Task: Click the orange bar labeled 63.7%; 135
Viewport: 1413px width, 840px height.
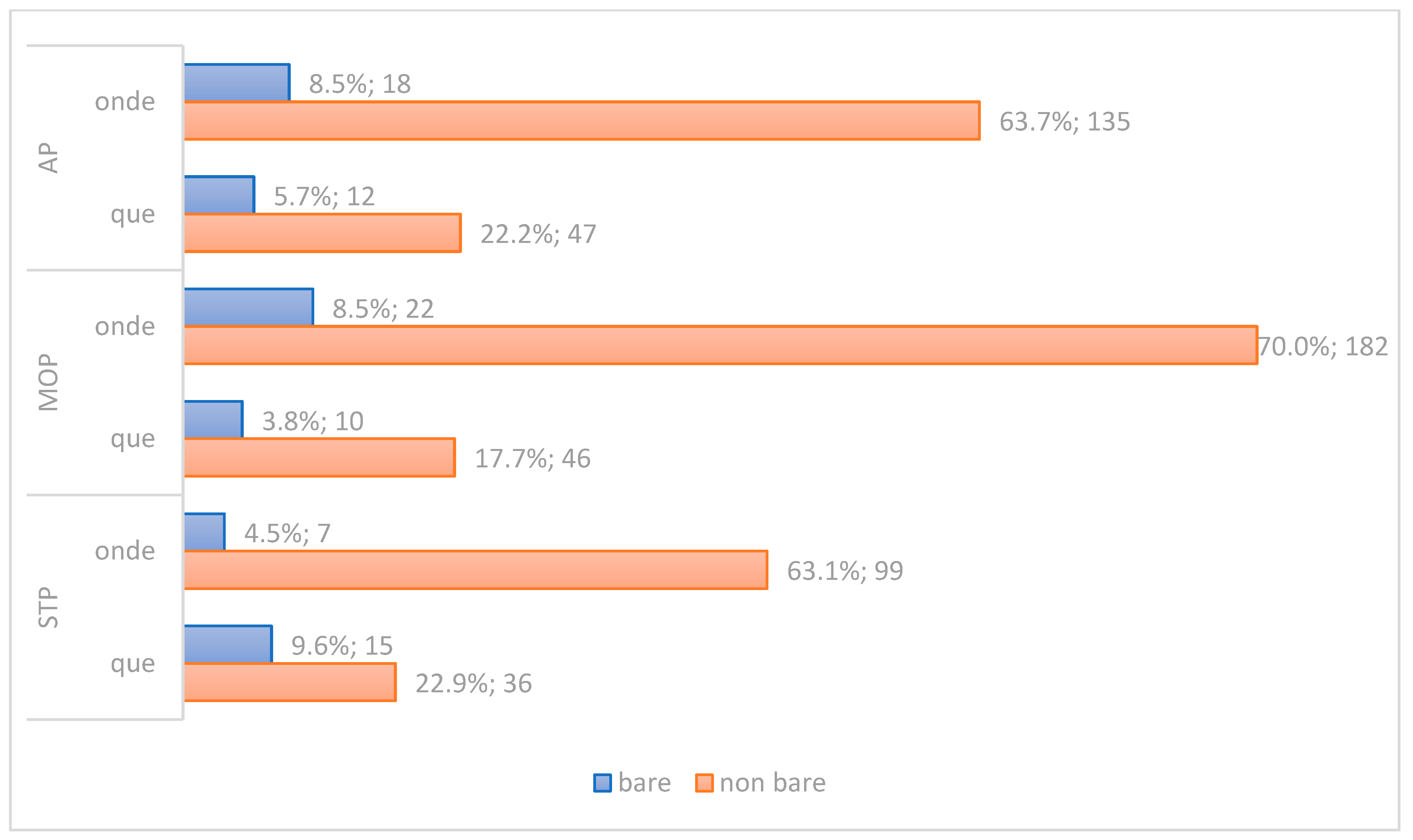Action: click(582, 121)
